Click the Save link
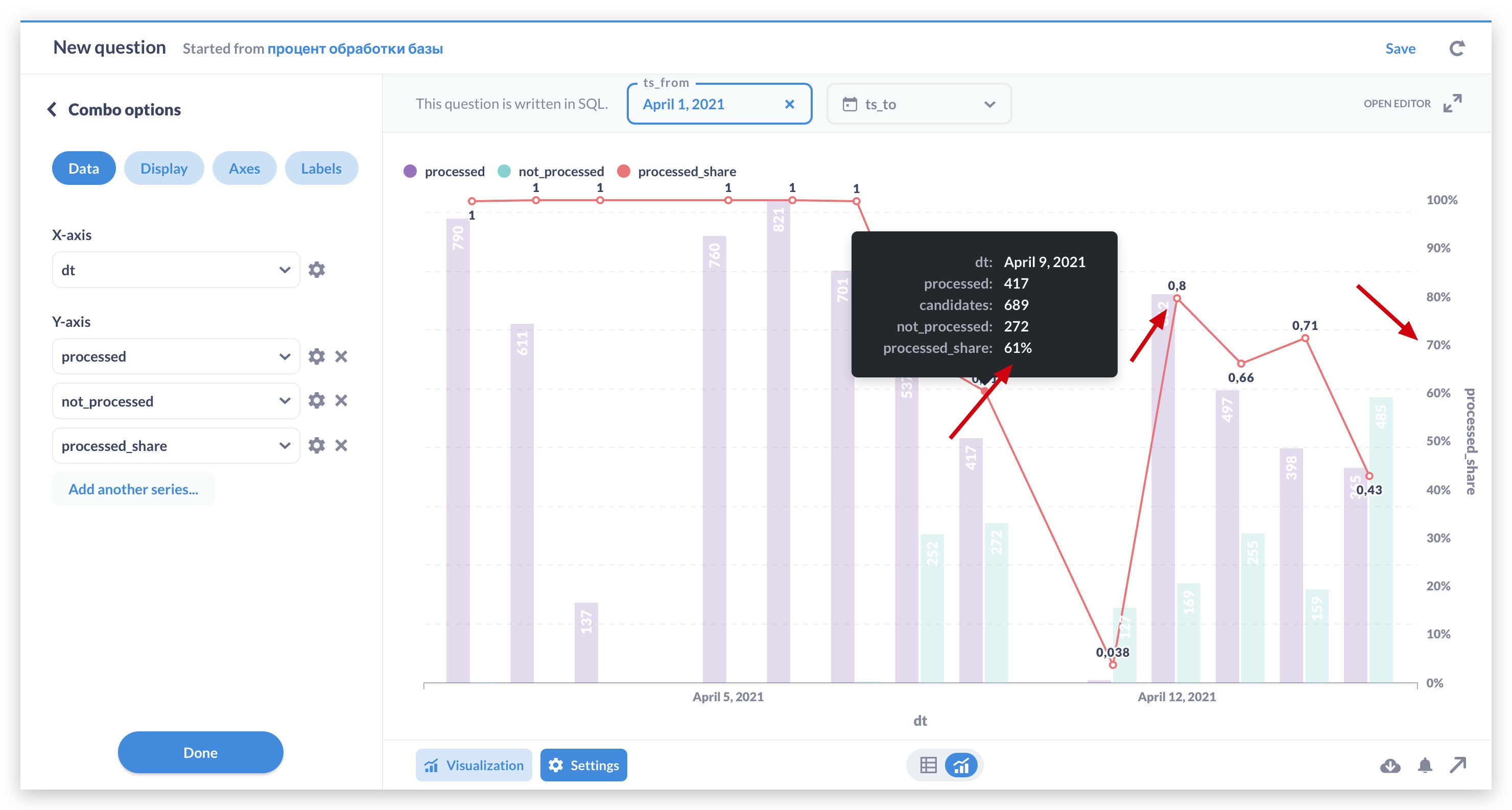Screen dimensions: 1512x810 click(x=1400, y=48)
